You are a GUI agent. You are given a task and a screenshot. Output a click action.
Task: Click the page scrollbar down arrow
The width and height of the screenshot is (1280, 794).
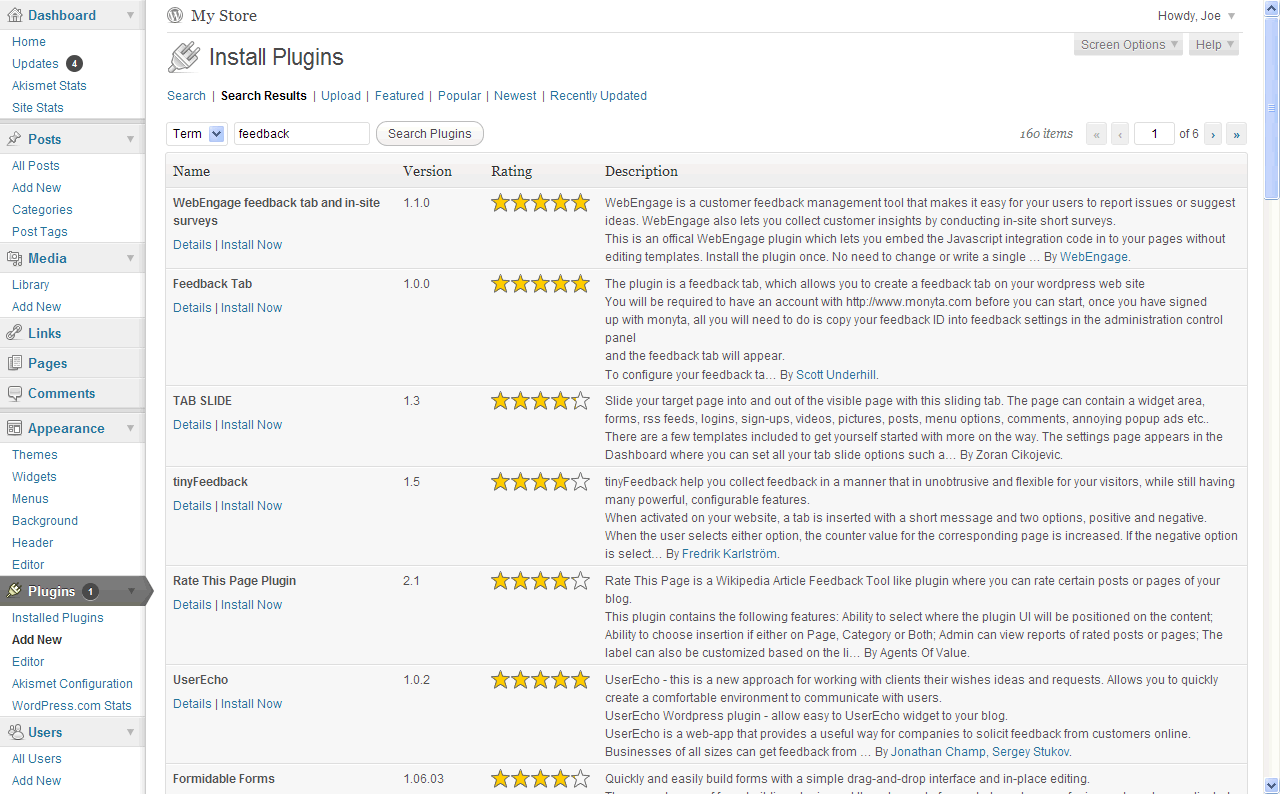click(x=1271, y=785)
